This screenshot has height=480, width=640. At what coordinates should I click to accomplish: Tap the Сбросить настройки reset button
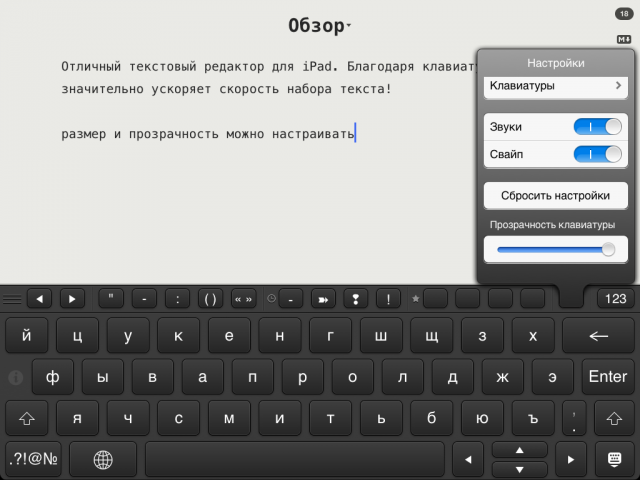[555, 195]
